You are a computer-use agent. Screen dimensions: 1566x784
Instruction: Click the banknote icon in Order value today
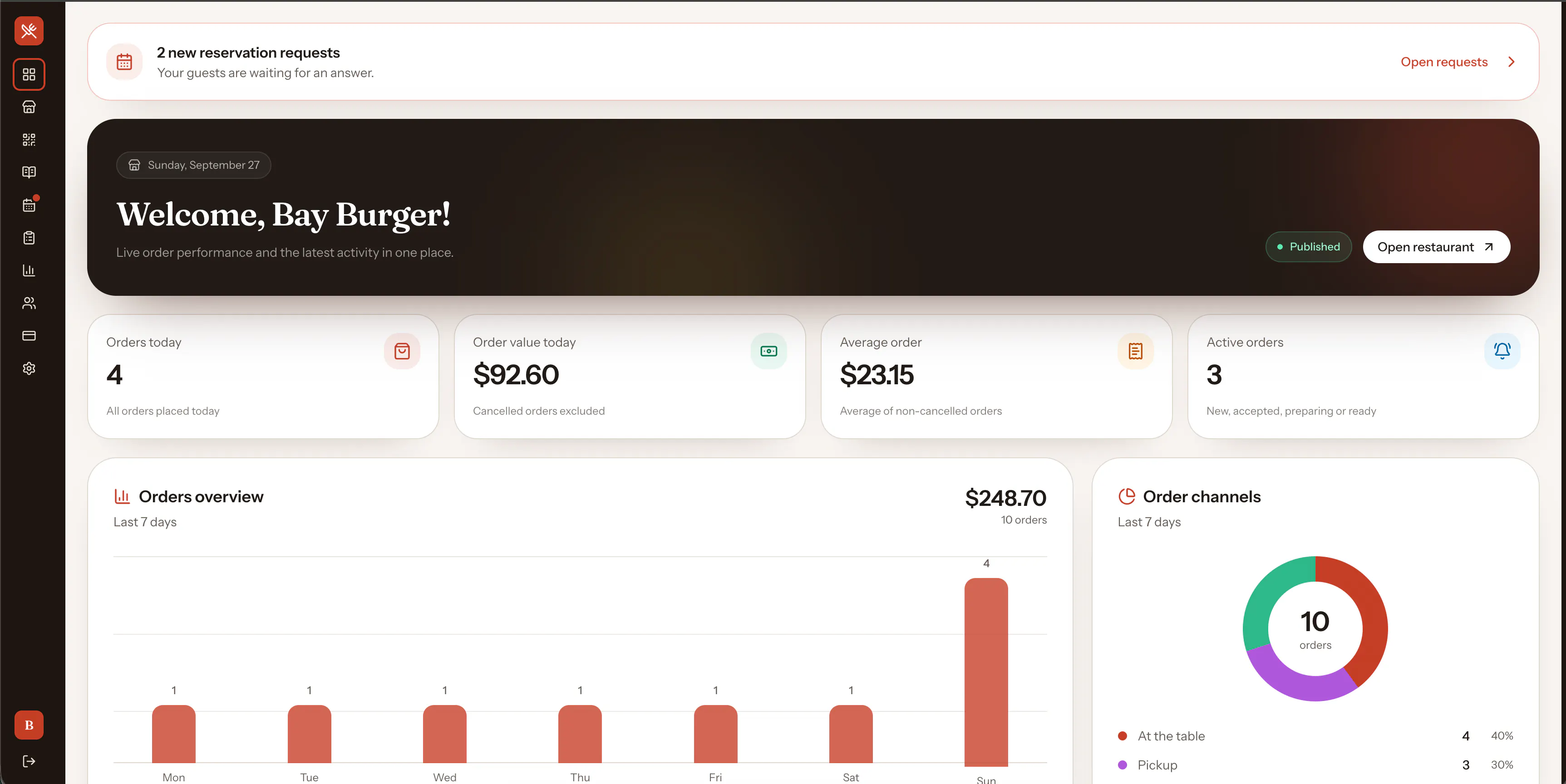tap(768, 351)
